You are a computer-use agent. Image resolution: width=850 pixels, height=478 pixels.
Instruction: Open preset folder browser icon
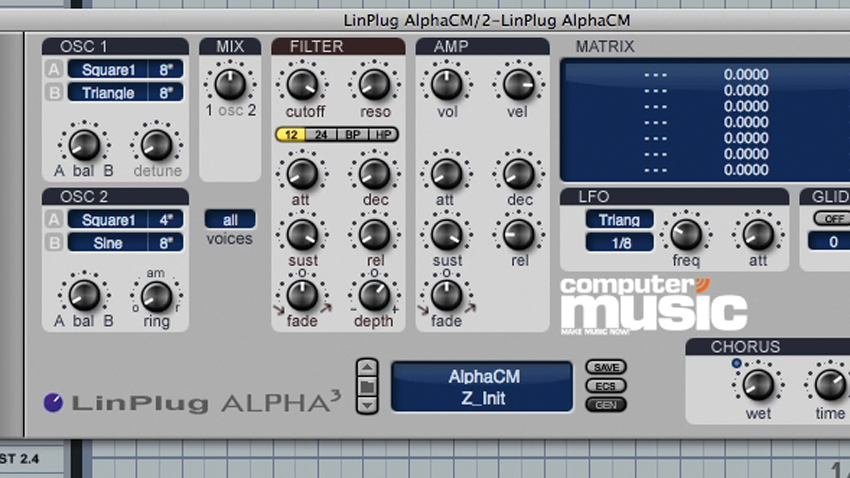point(367,386)
